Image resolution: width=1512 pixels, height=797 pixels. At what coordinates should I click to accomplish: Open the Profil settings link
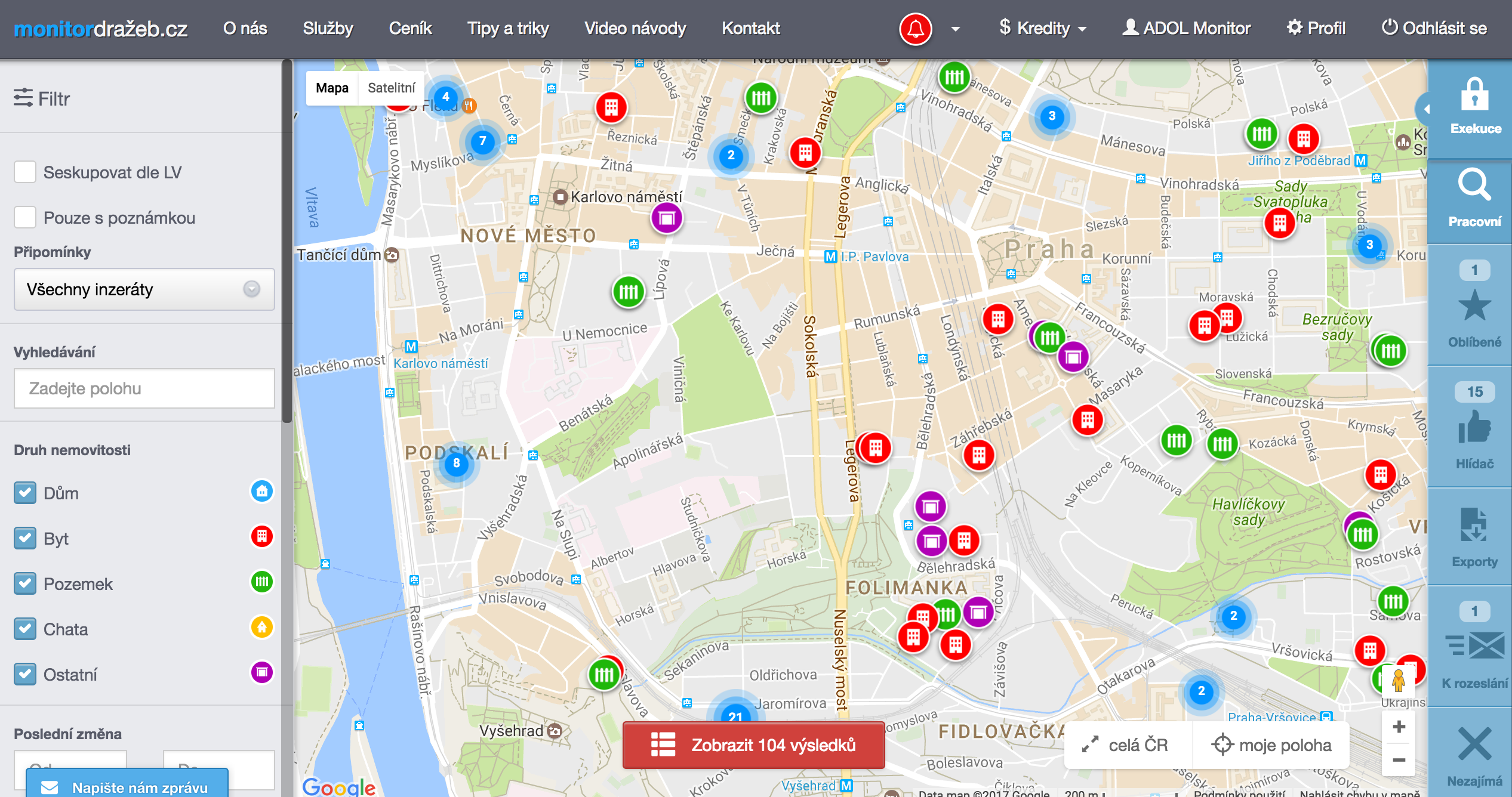[x=1316, y=28]
